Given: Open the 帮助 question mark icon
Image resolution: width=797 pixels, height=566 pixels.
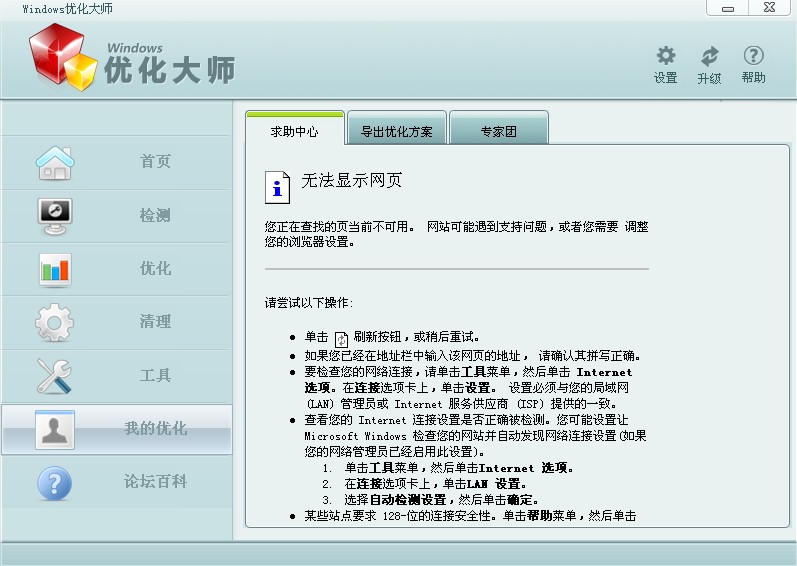Looking at the screenshot, I should click(753, 55).
